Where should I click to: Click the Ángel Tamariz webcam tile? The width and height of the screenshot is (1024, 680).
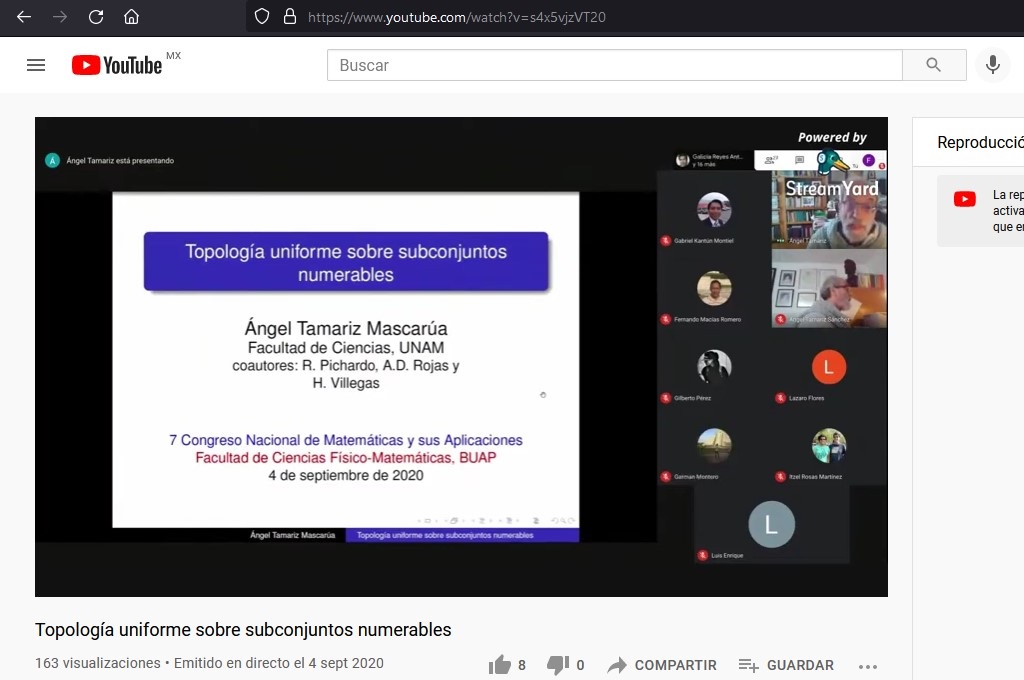829,210
